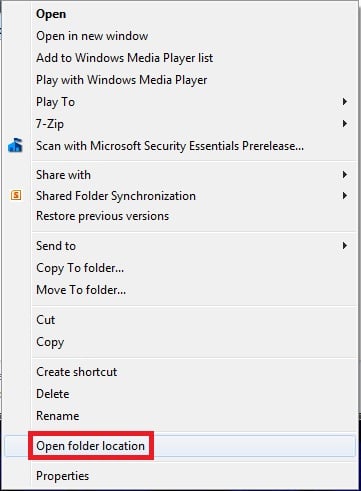Expand the Send to submenu arrow
The width and height of the screenshot is (361, 491).
click(x=345, y=246)
